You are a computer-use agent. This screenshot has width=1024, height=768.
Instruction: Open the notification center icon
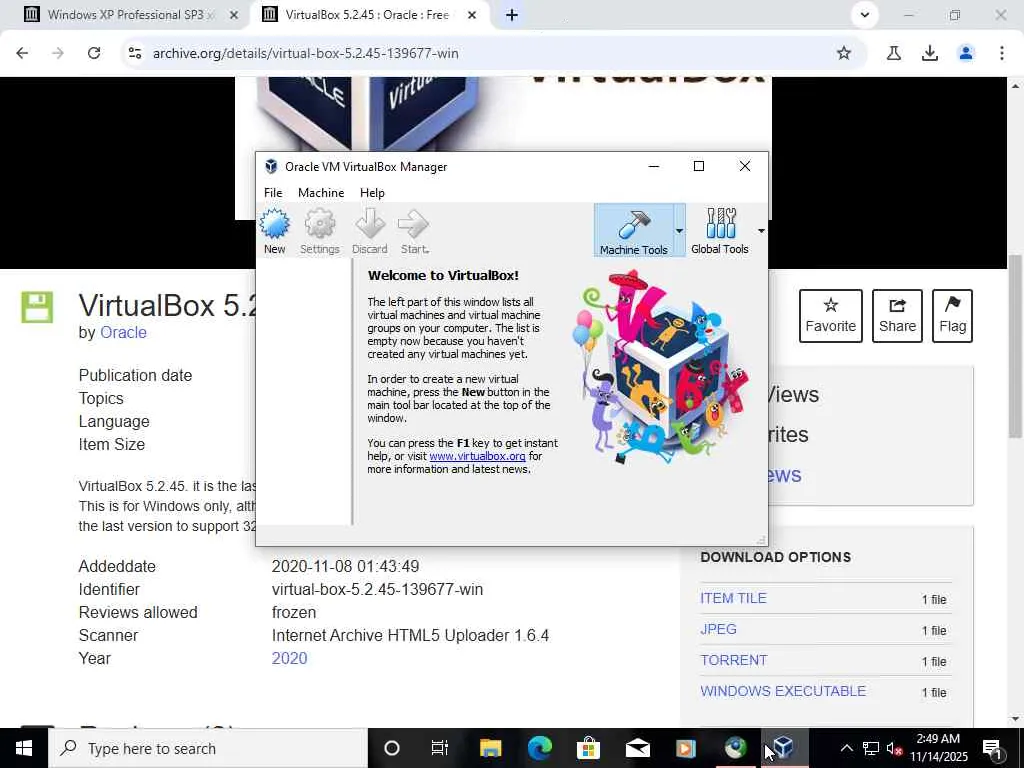pos(993,748)
